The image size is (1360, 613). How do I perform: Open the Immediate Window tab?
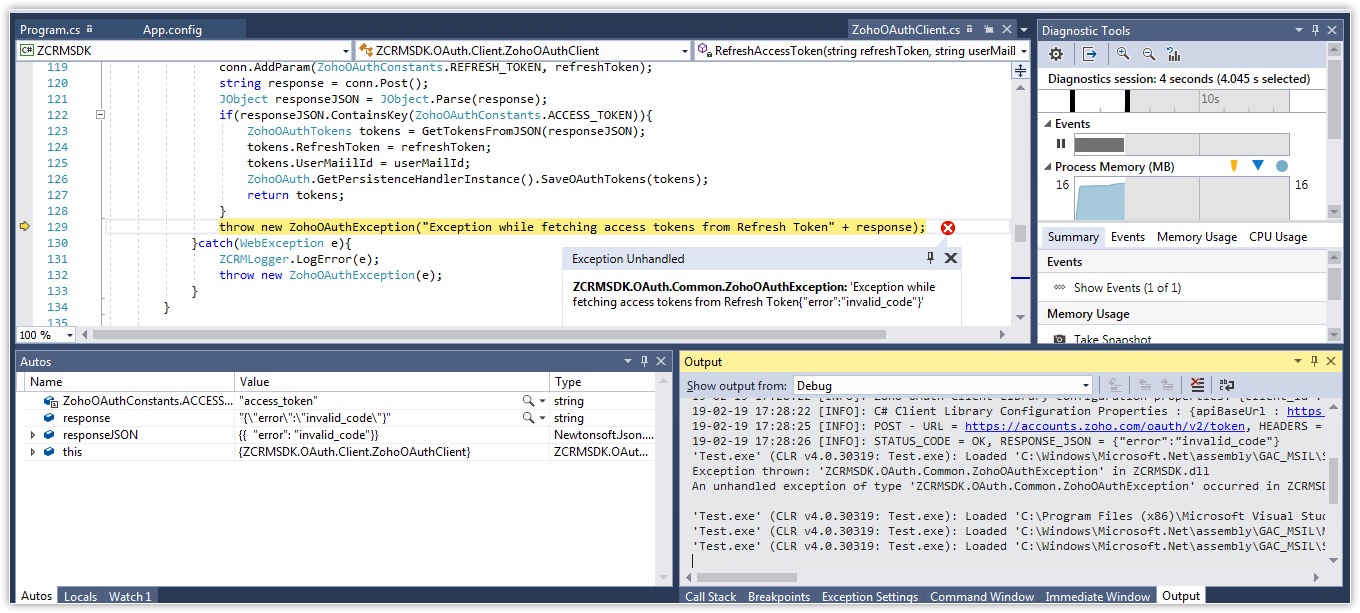(1097, 596)
